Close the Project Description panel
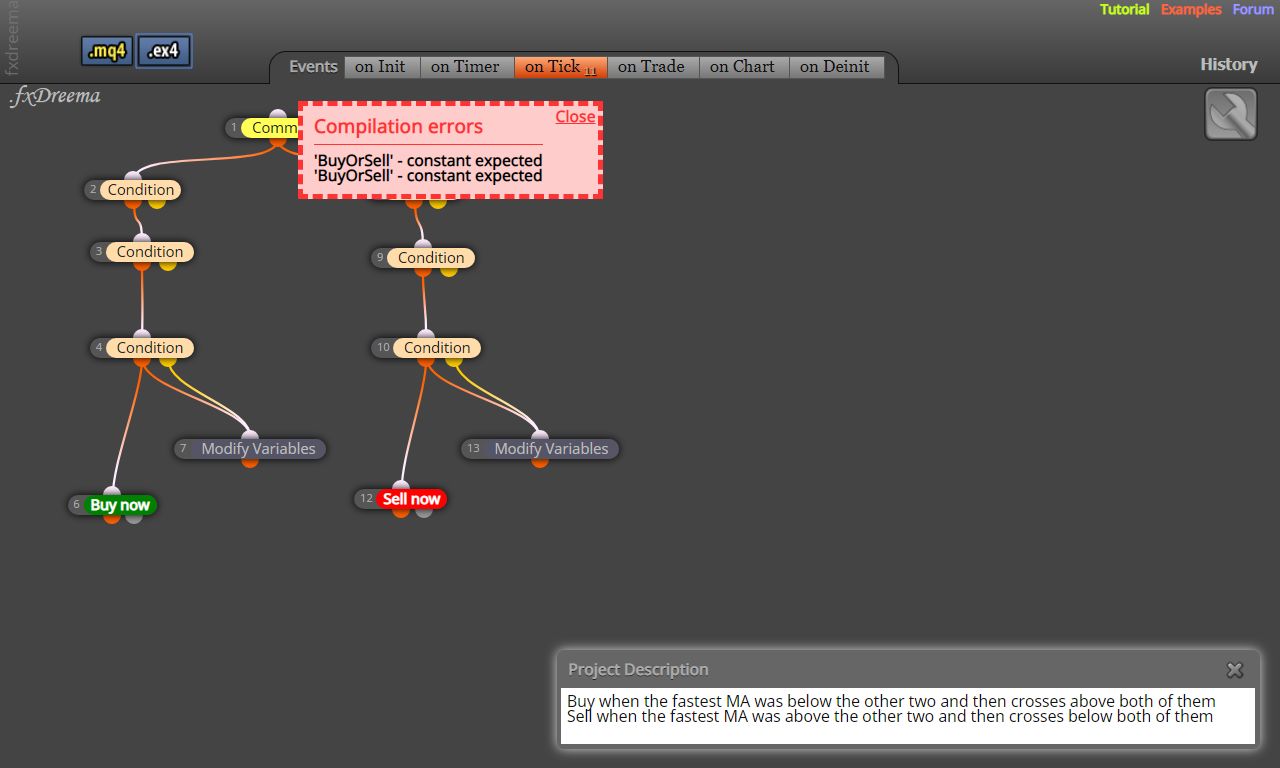This screenshot has height=768, width=1280. tap(1235, 670)
